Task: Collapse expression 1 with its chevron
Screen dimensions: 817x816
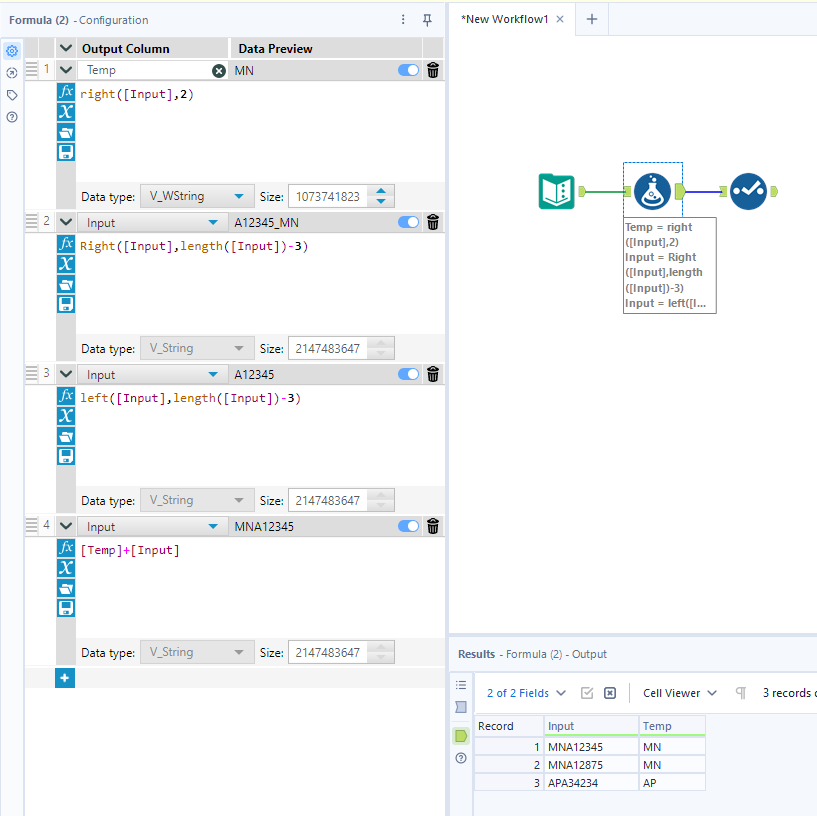Action: [x=66, y=69]
